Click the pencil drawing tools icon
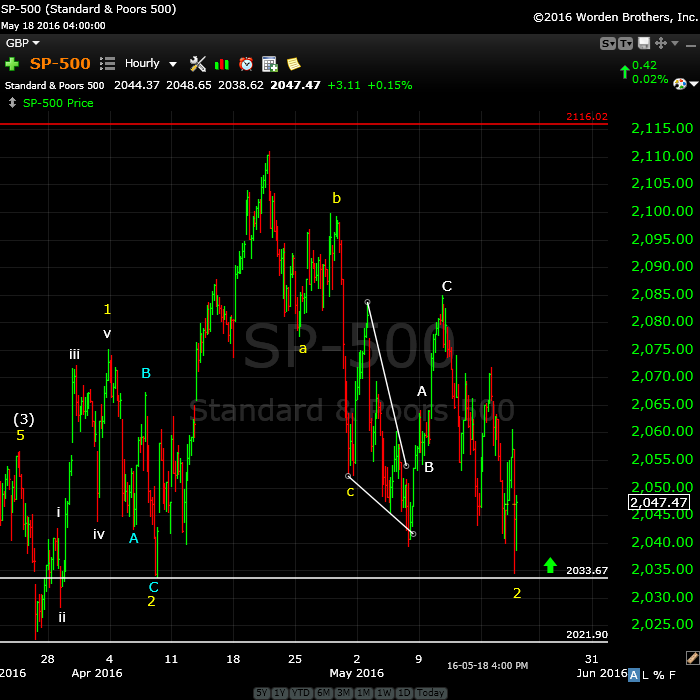 coord(692,658)
